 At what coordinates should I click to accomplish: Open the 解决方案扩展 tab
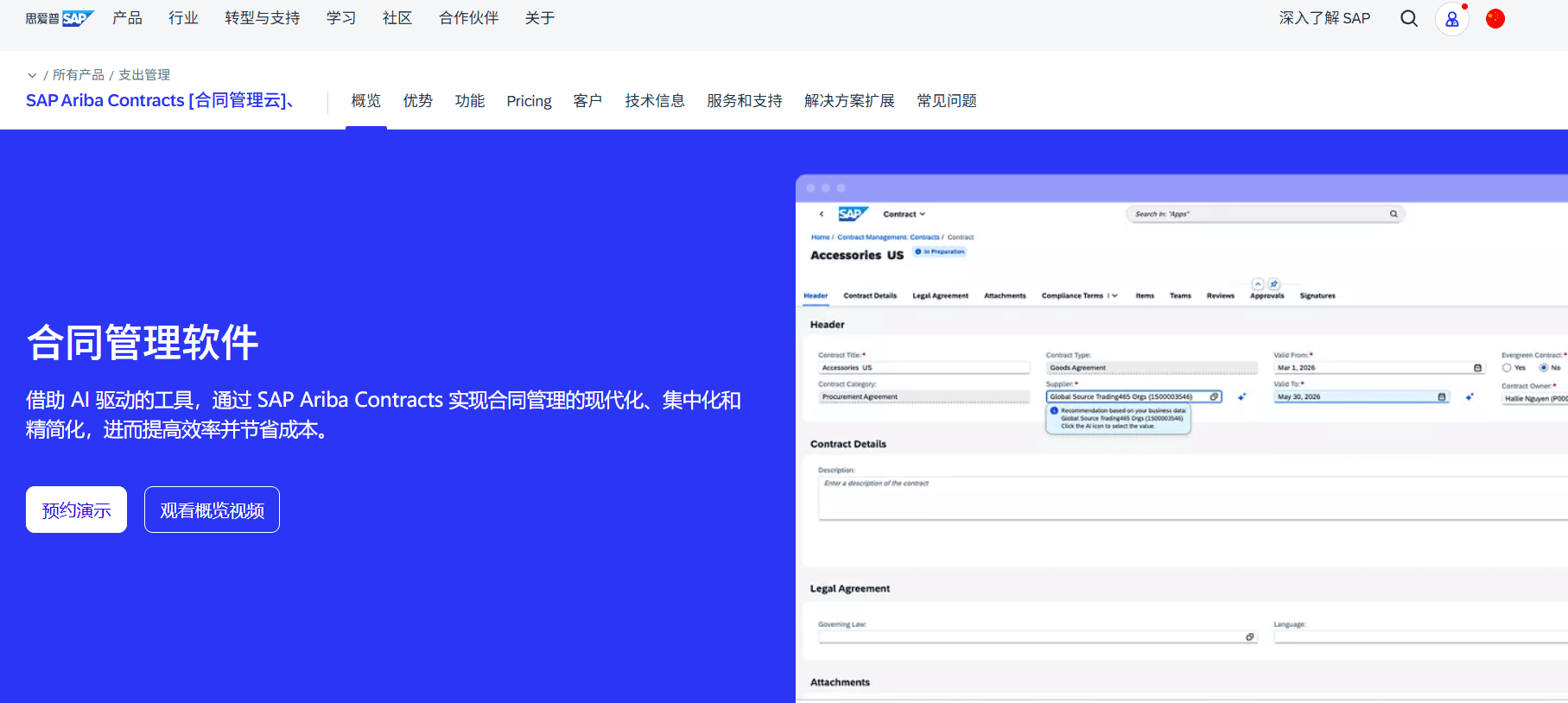849,101
